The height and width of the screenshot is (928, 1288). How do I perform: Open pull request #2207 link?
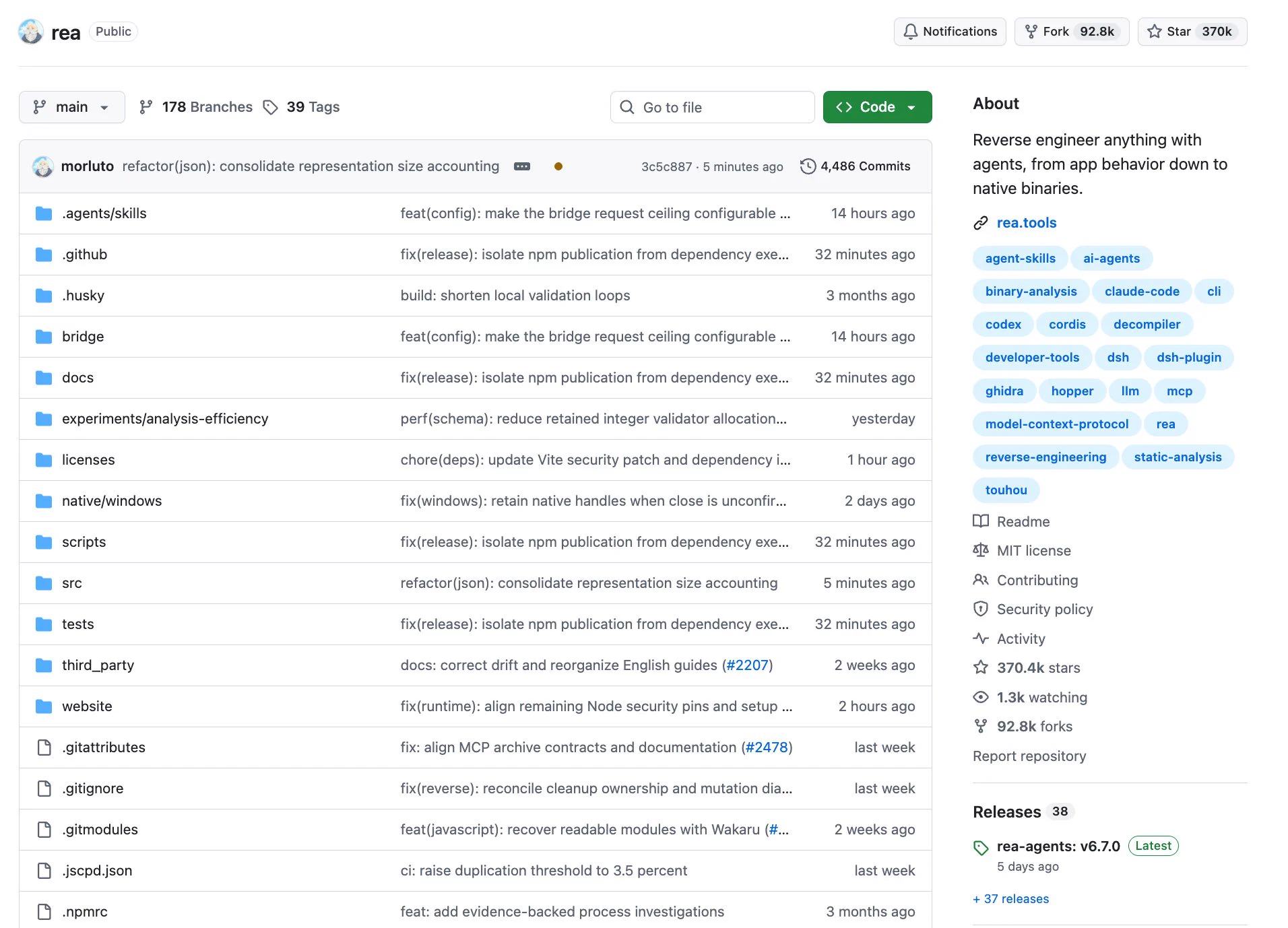[747, 665]
